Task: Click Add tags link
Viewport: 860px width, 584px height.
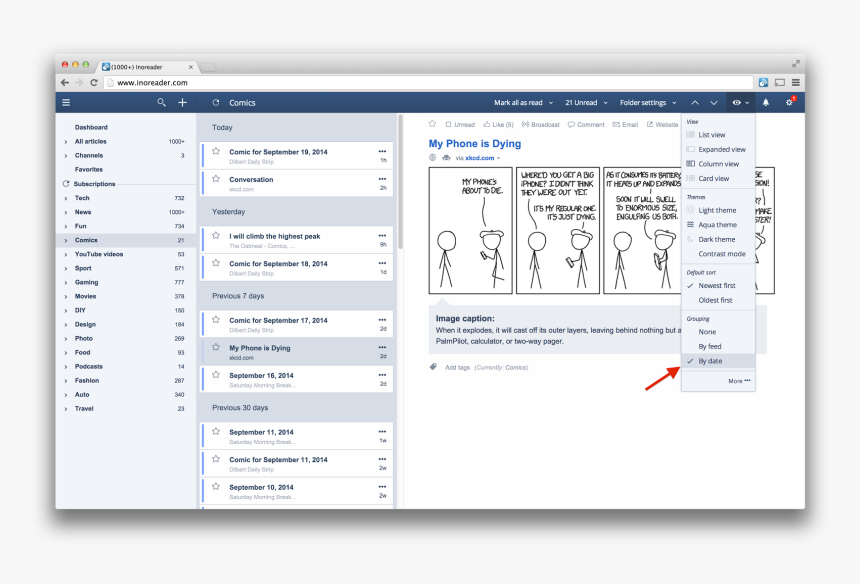Action: [x=457, y=367]
